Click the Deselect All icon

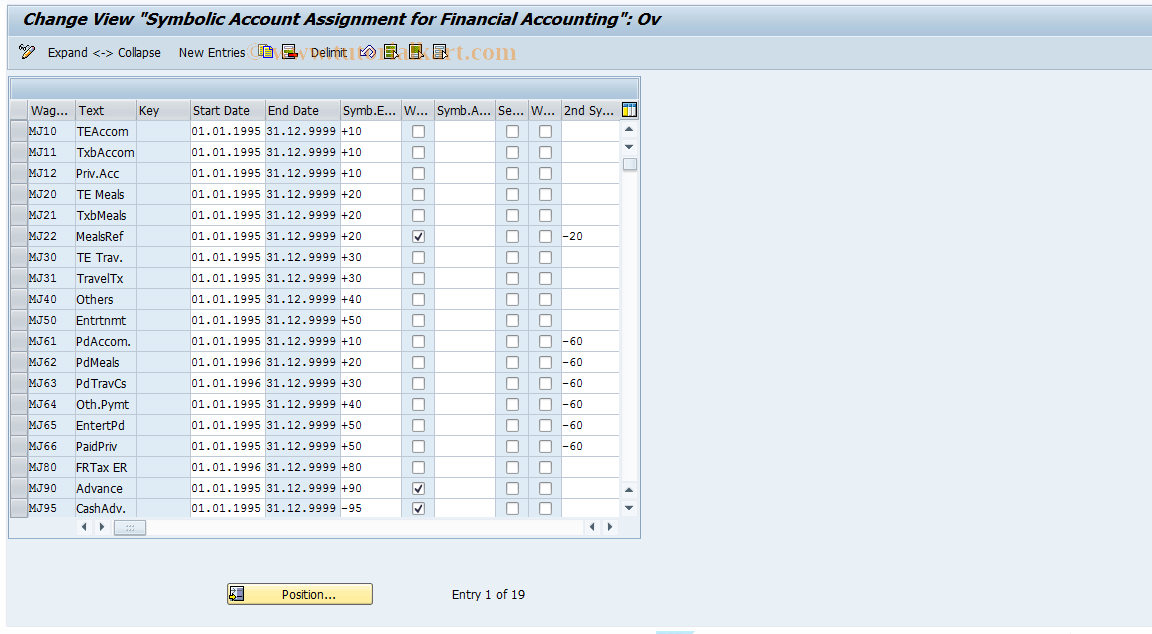pos(440,51)
